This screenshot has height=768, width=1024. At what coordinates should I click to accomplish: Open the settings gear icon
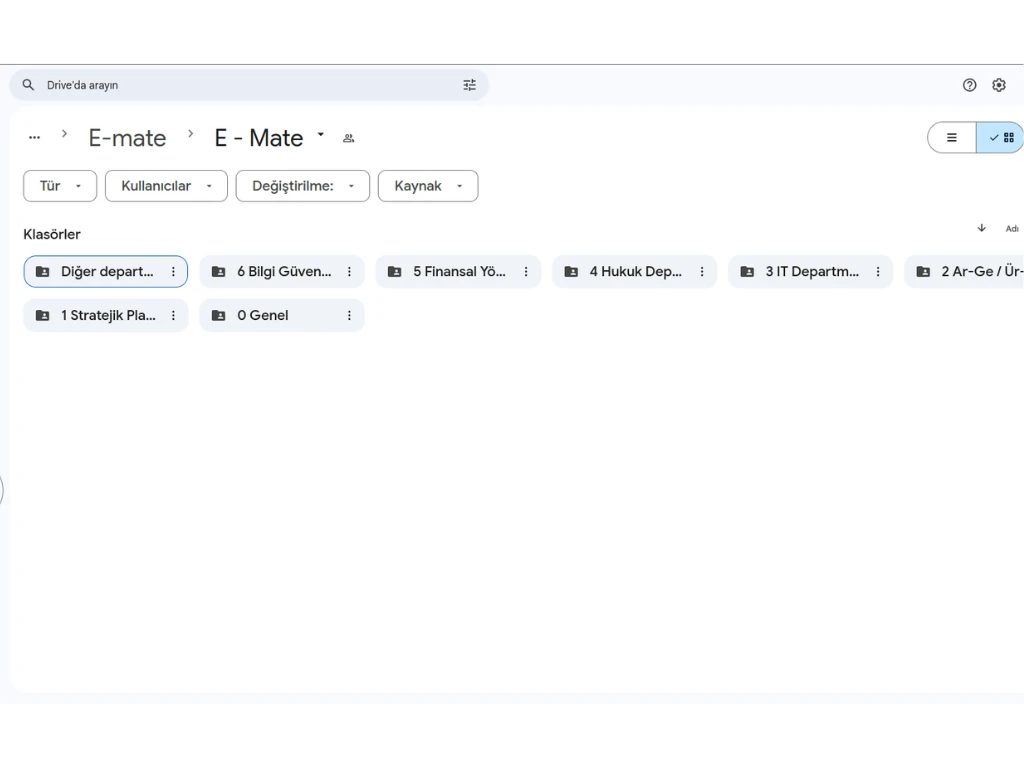click(x=999, y=85)
